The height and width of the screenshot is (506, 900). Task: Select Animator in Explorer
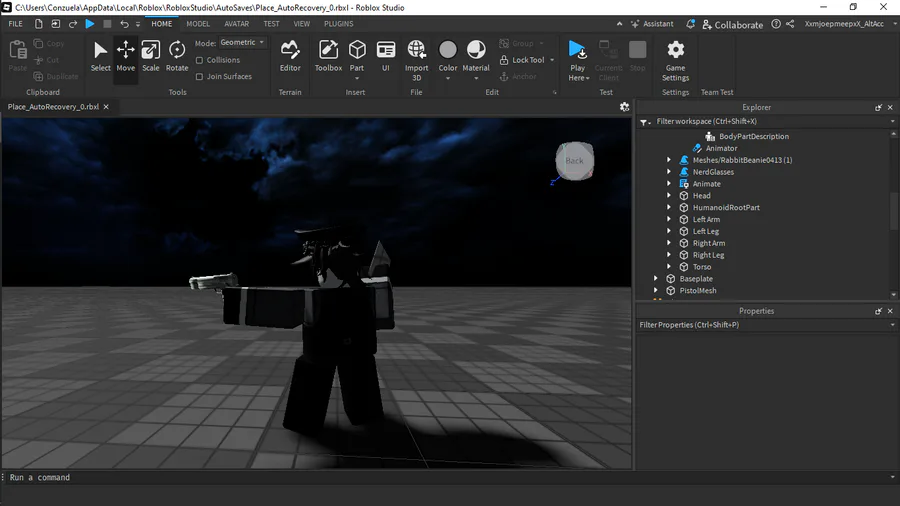(x=721, y=149)
